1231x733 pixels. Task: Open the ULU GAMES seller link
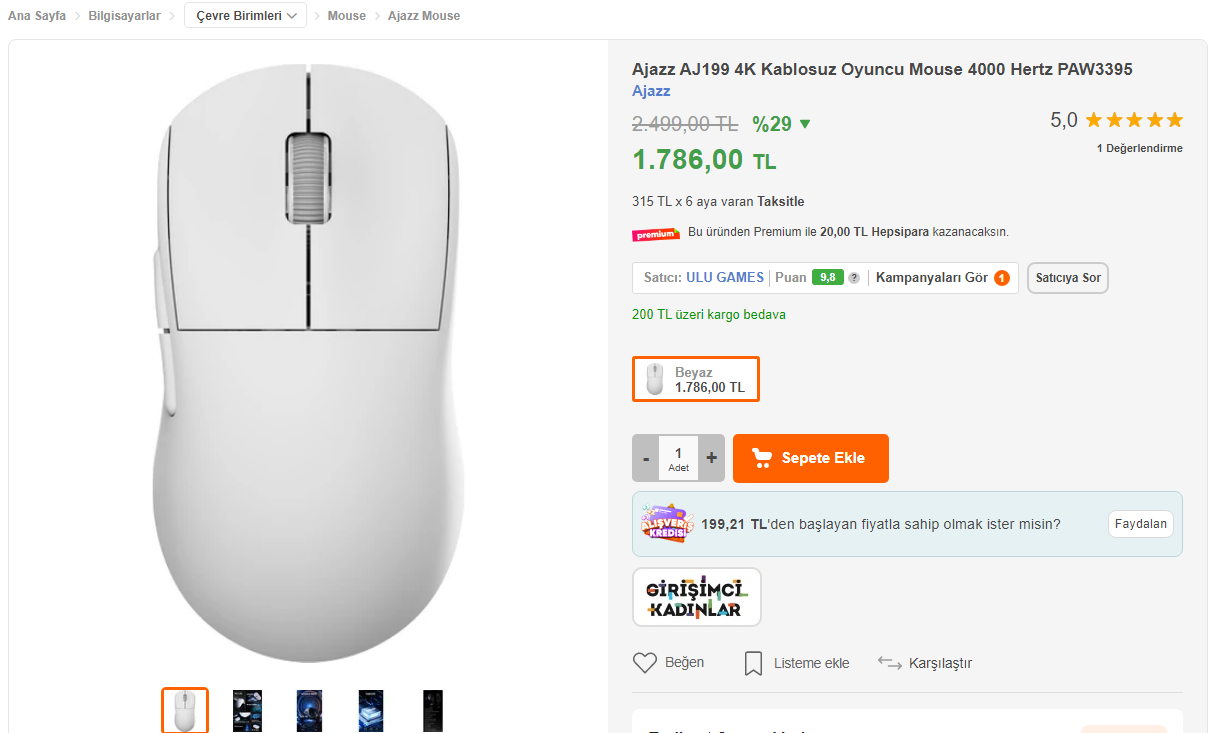[x=724, y=278]
